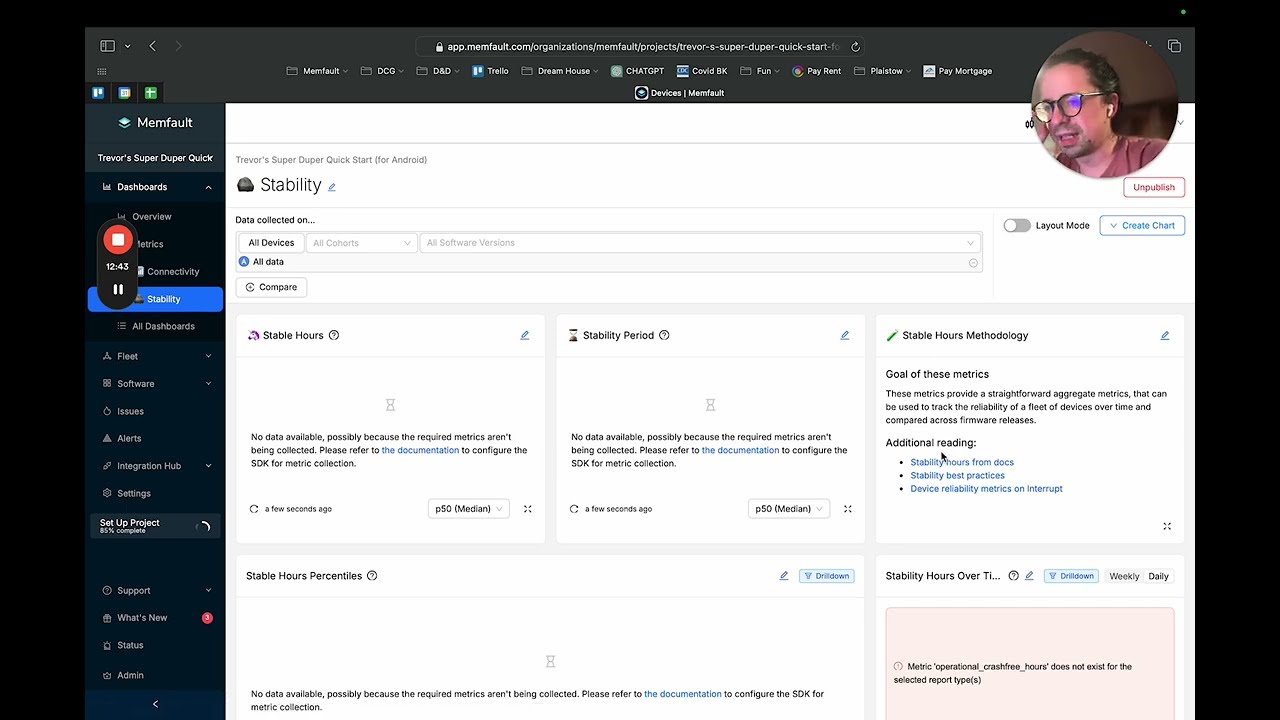
Task: Switch Stability Hours chart to Daily
Action: pos(1158,576)
